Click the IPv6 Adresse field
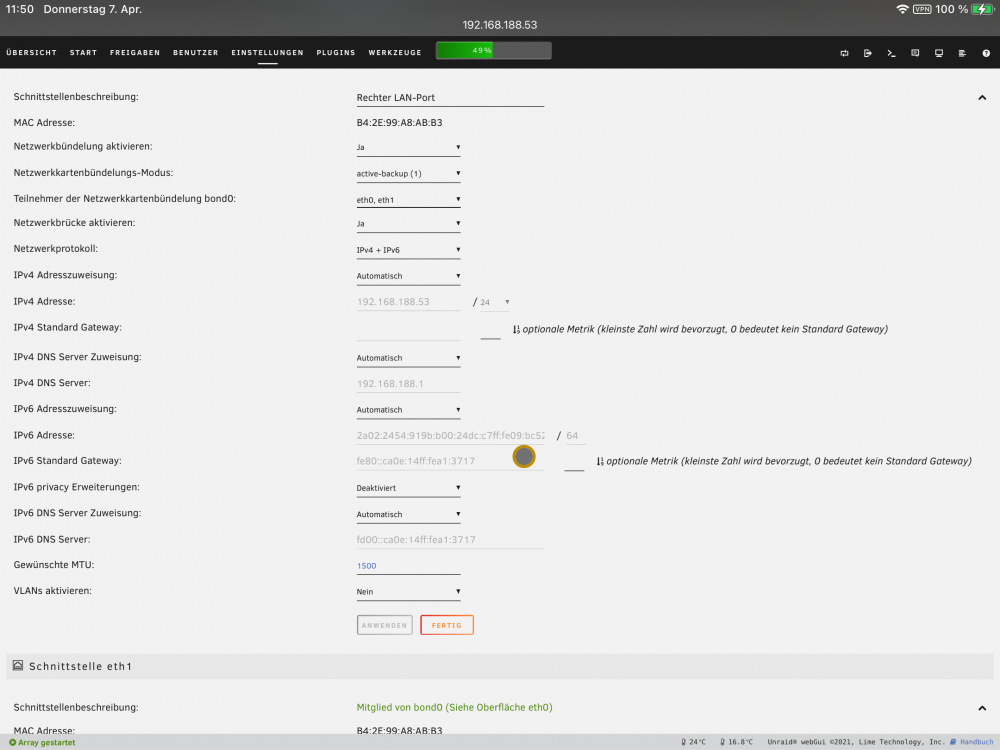1000x750 pixels. (450, 436)
